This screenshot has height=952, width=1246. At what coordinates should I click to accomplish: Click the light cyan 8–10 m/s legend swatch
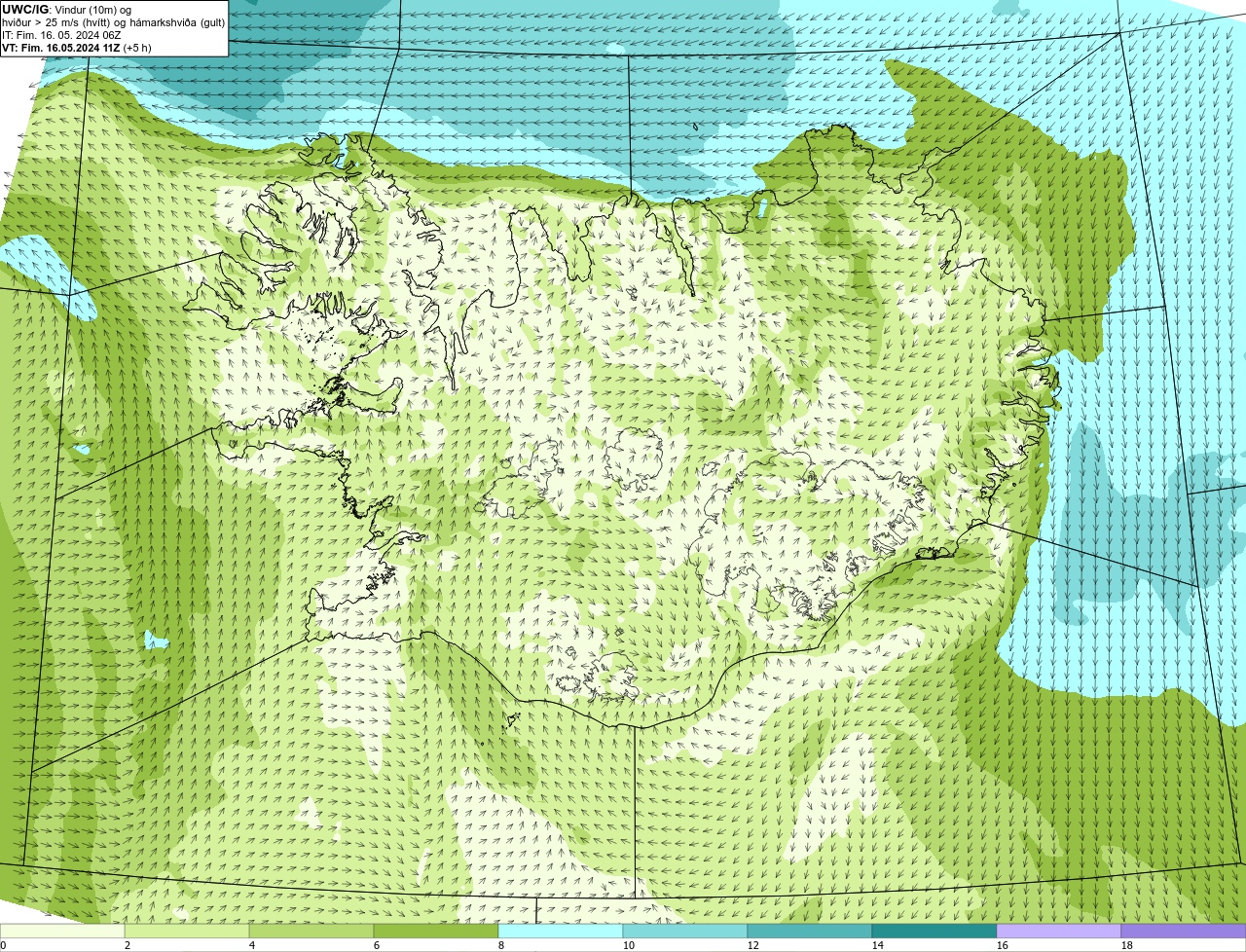[x=561, y=932]
